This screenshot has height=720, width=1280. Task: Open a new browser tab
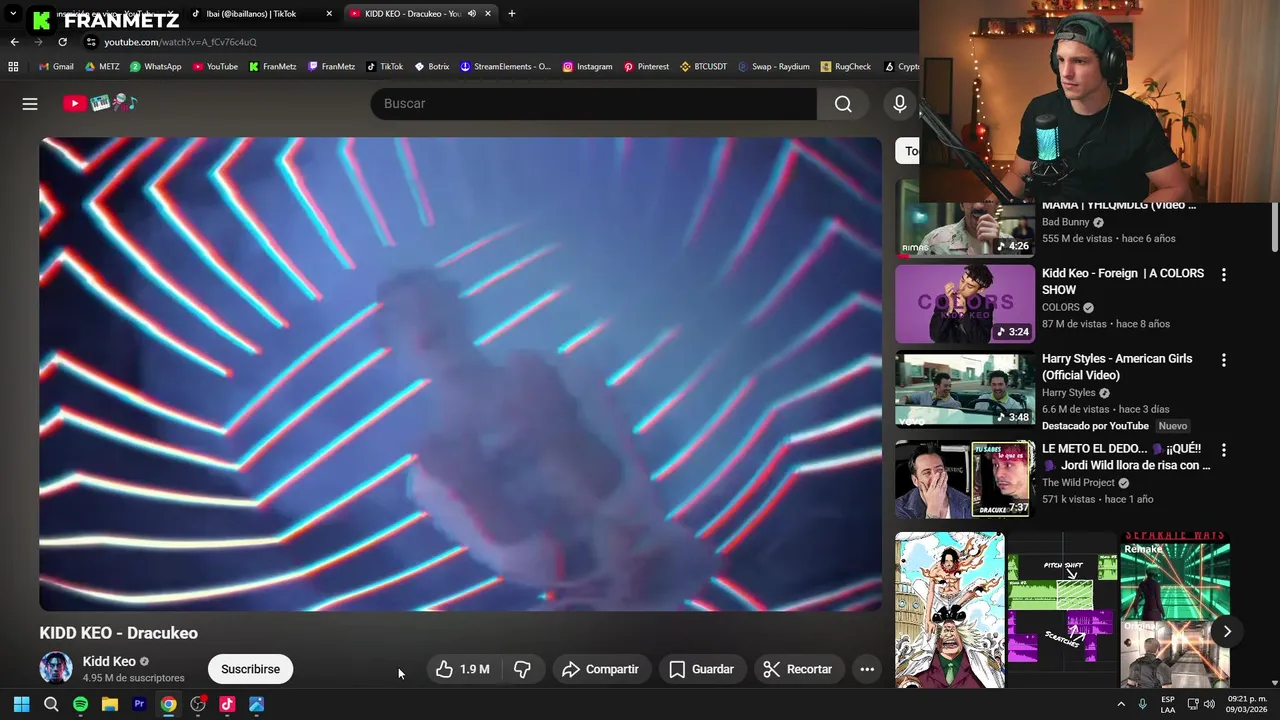(512, 13)
